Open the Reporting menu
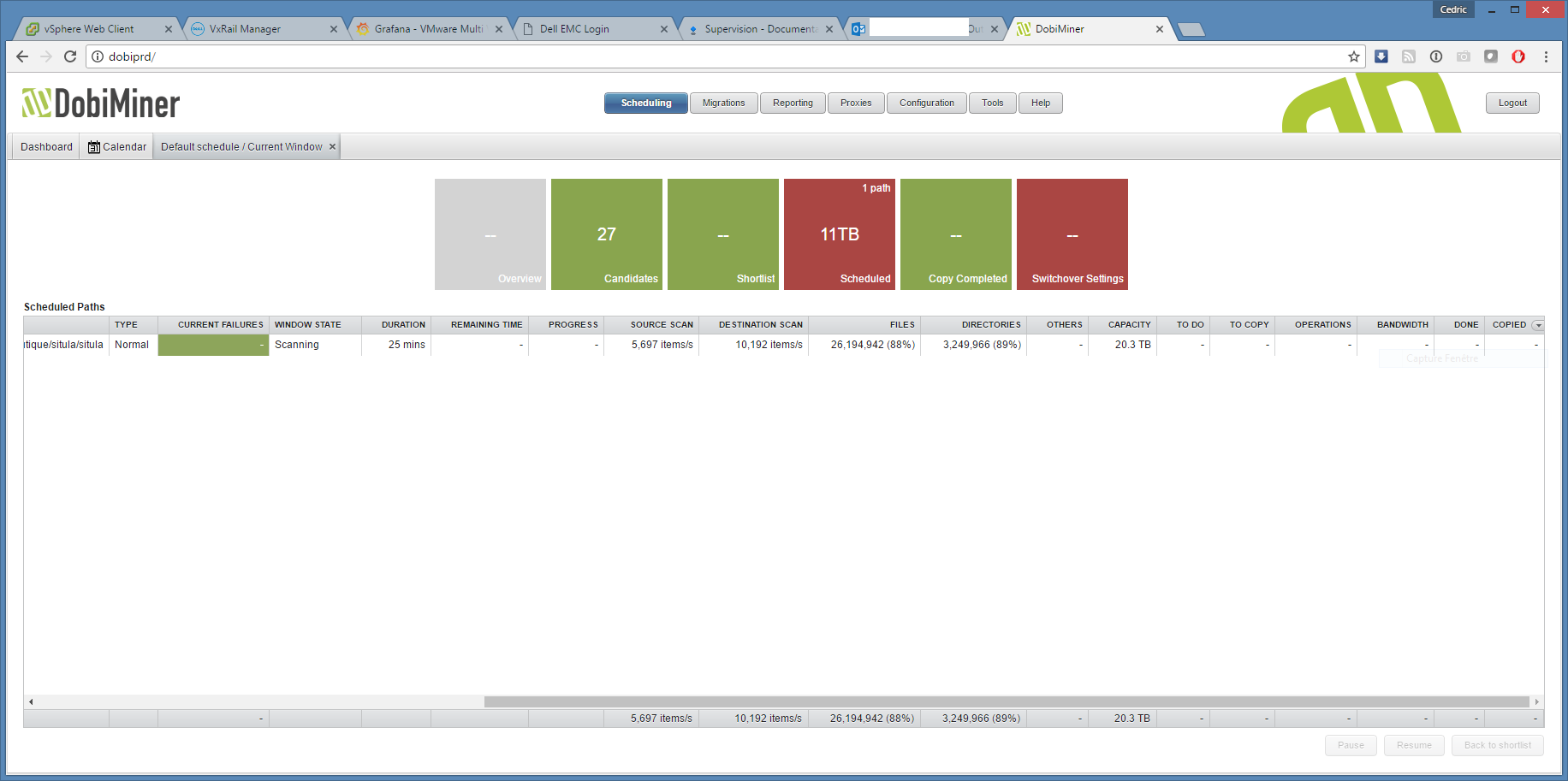 click(x=793, y=103)
